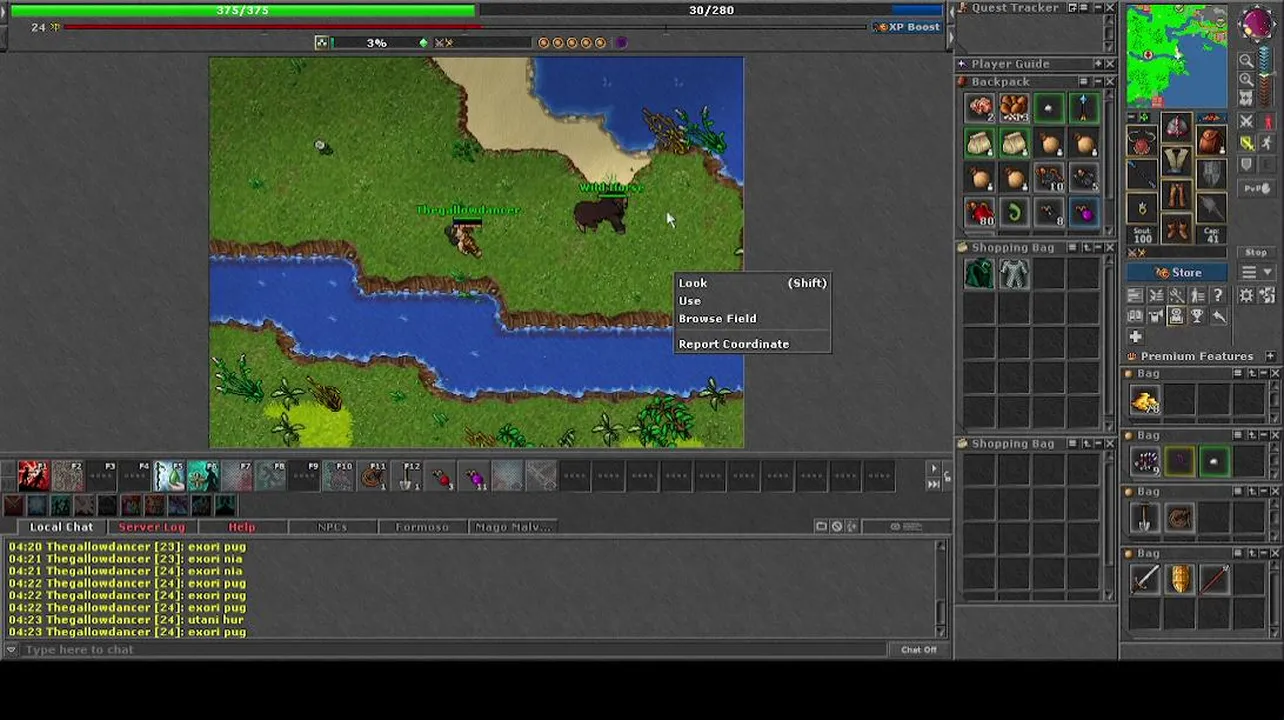
Task: Click the golden shield in fourth Bag
Action: 1180,579
